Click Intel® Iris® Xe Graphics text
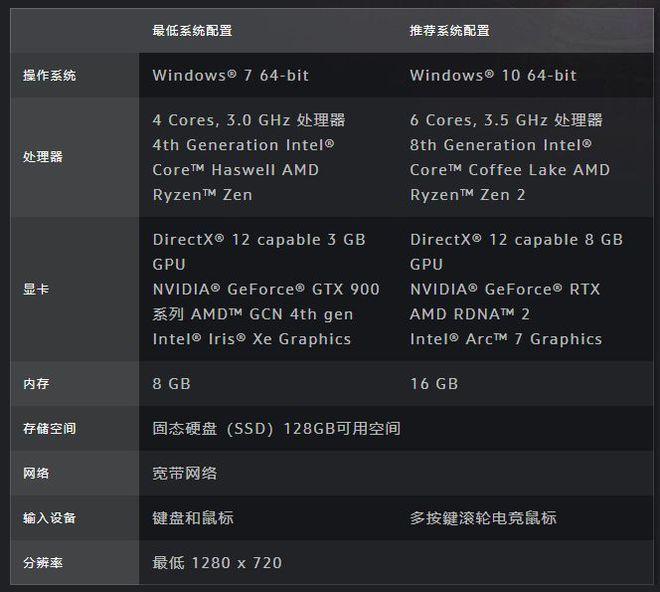This screenshot has height=592, width=660. coord(252,339)
